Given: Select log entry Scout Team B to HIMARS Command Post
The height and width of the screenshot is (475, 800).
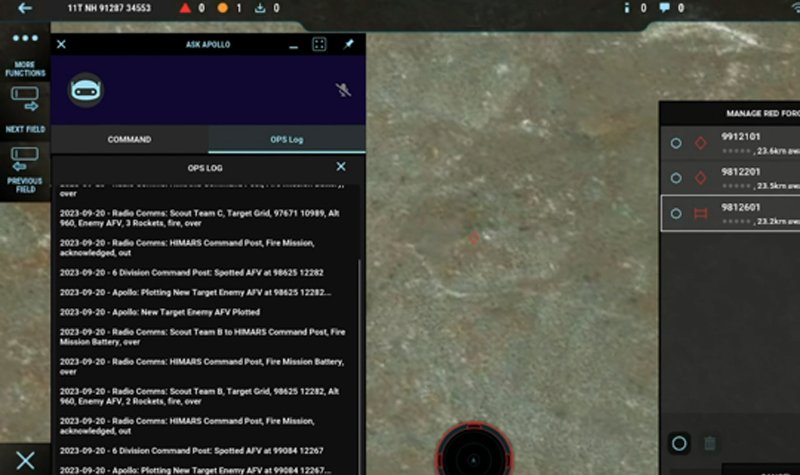Looking at the screenshot, I should coord(203,337).
